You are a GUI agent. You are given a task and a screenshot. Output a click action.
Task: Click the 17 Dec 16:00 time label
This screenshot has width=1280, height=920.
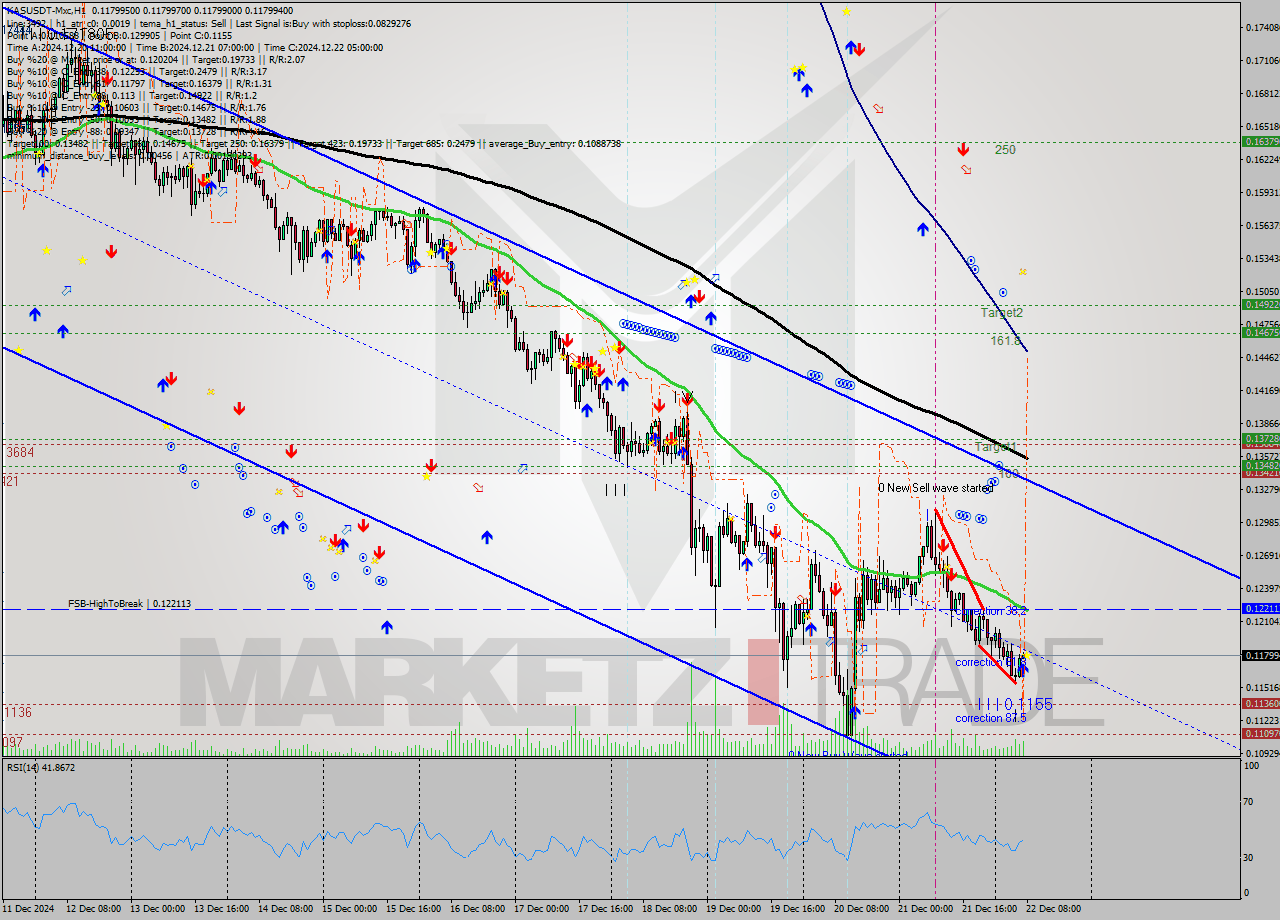coord(606,908)
